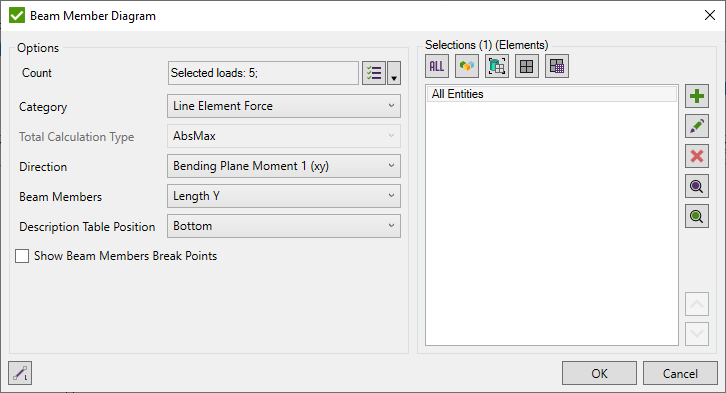
Task: Delete selection with the red X icon
Action: click(x=697, y=156)
